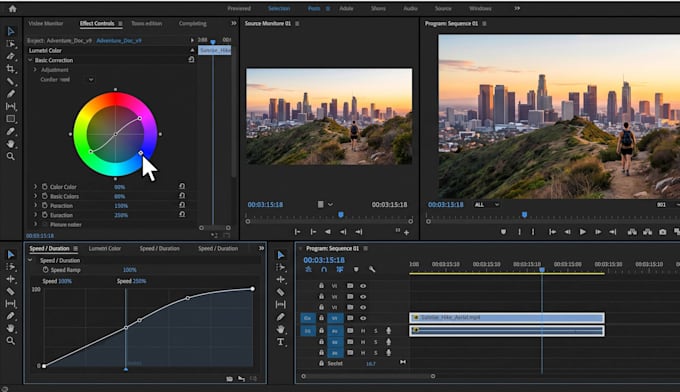Switch to the Completing tab
Viewport: 680px width, 392px height.
coord(193,23)
